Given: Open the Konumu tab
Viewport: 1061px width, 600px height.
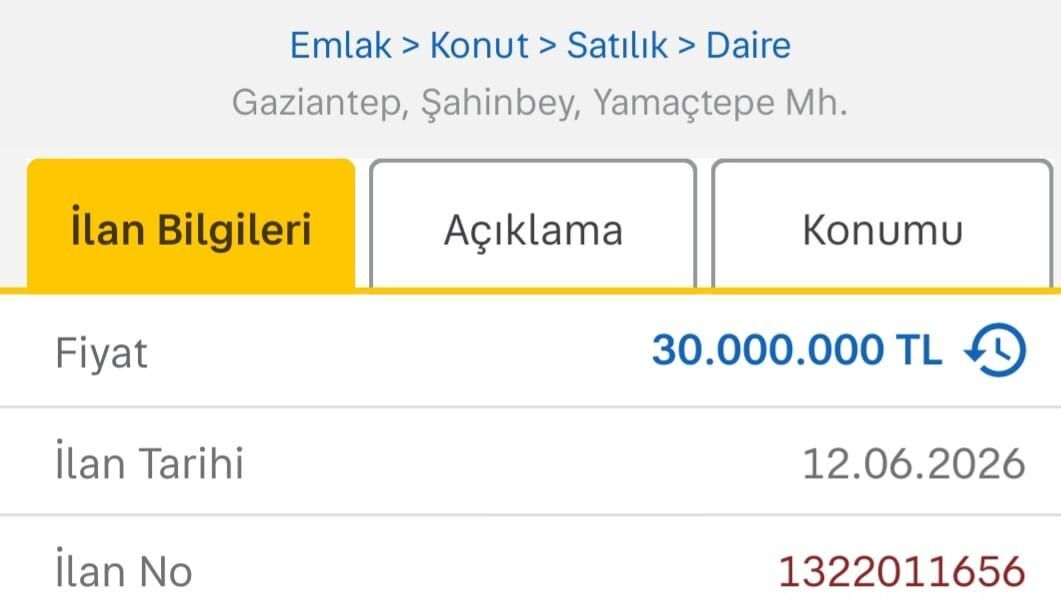Looking at the screenshot, I should click(882, 224).
